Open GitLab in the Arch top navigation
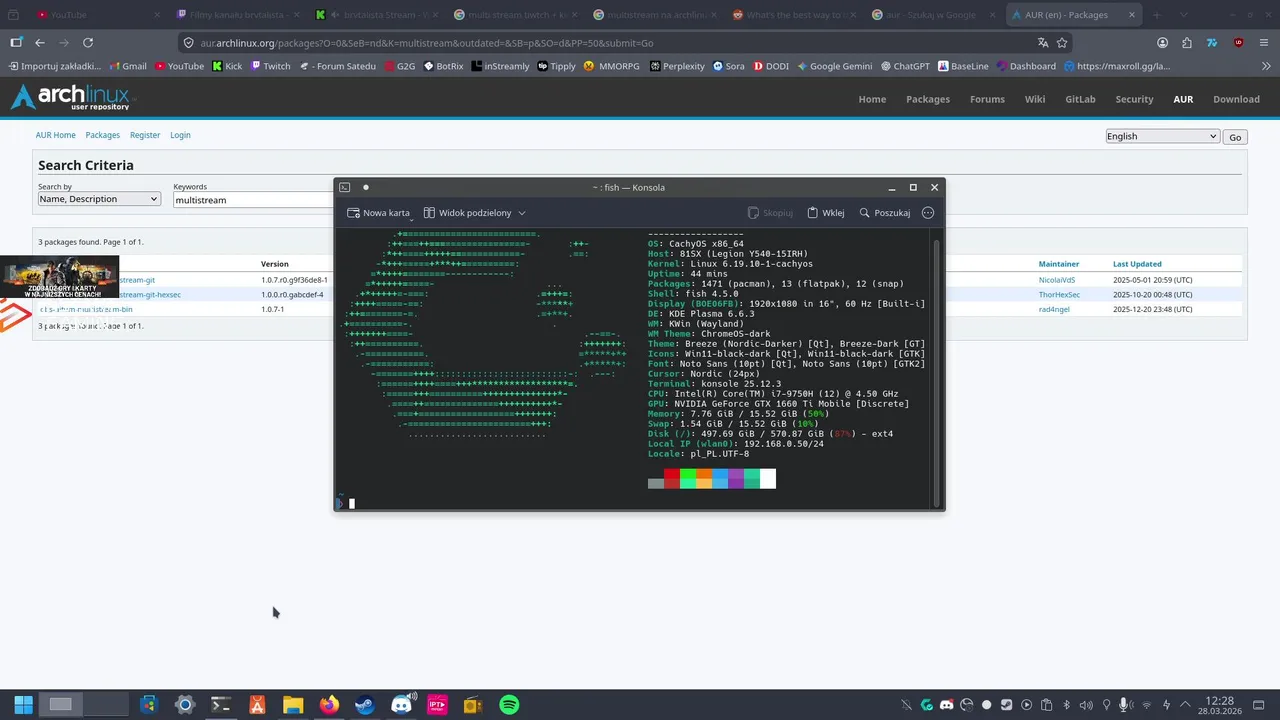The height and width of the screenshot is (720, 1280). click(1080, 99)
